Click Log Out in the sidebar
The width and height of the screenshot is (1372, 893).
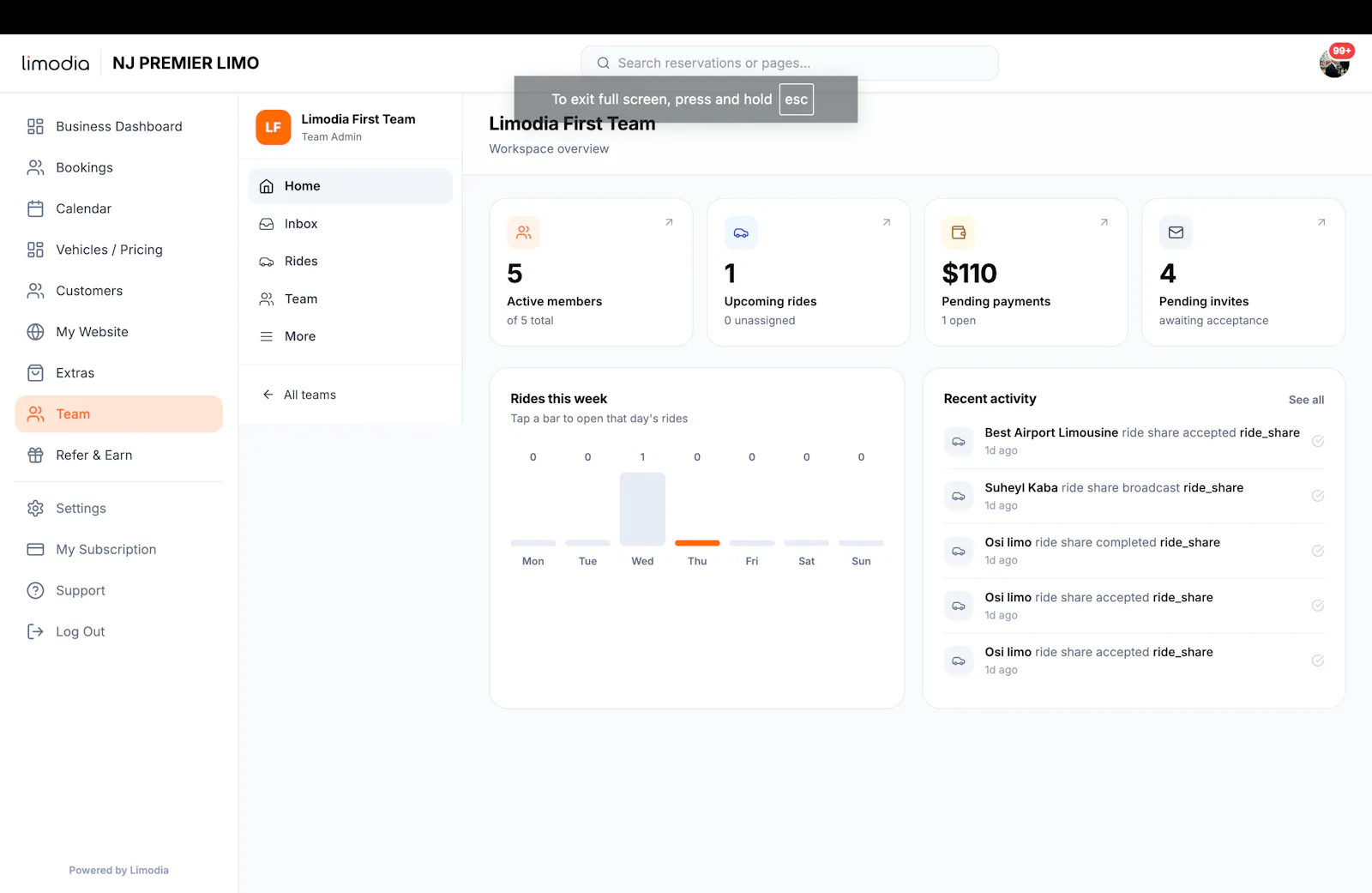(x=119, y=632)
